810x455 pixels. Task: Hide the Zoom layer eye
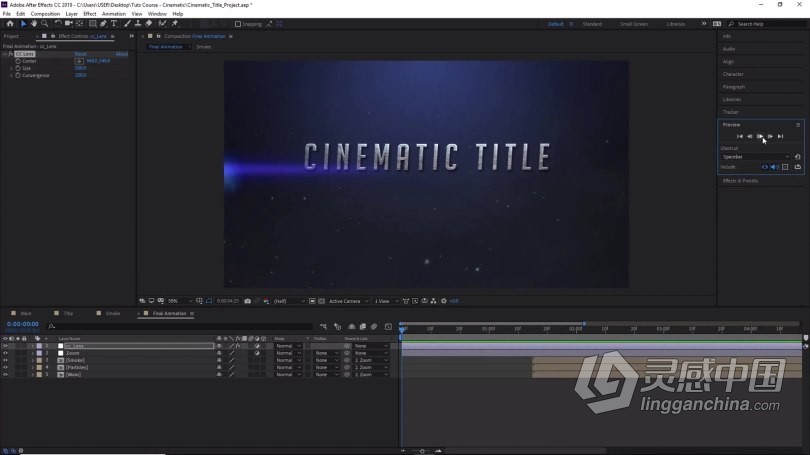[5, 353]
